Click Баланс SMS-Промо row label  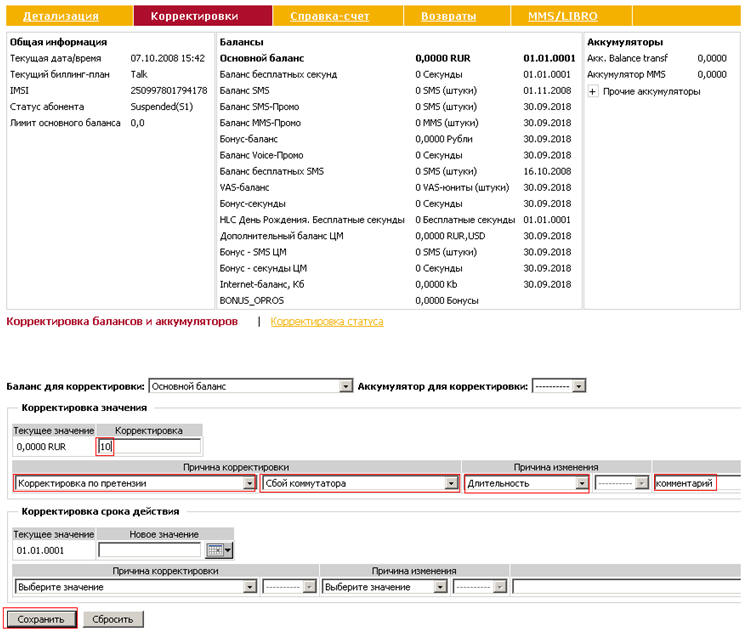[259, 107]
